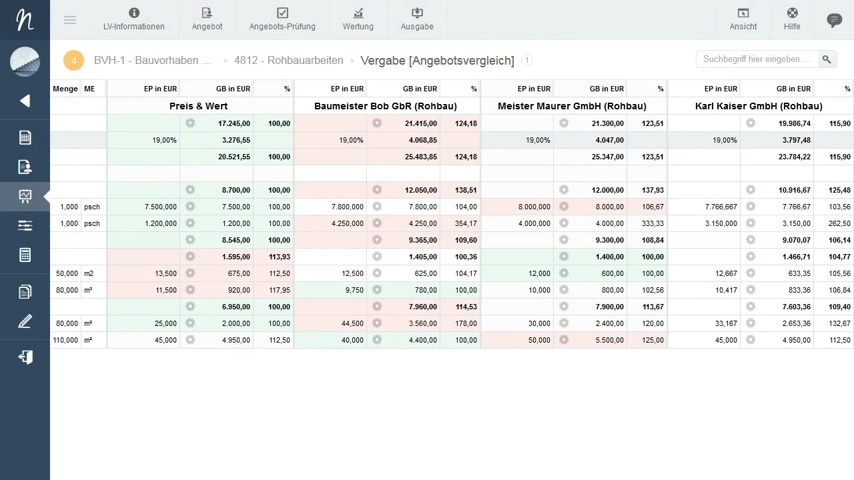Open the Wertung chart tool

pos(357,19)
